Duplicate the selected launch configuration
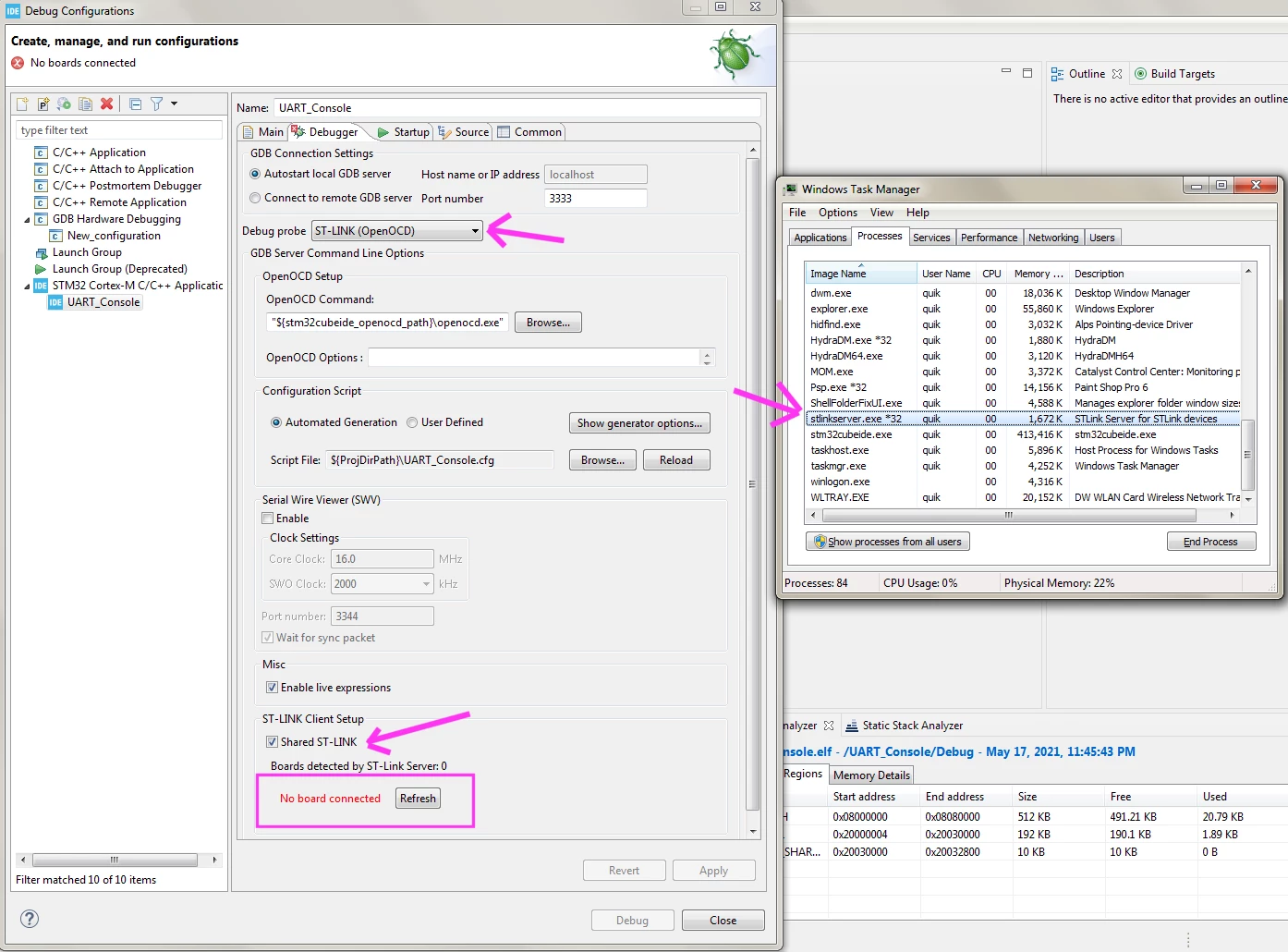 tap(85, 104)
